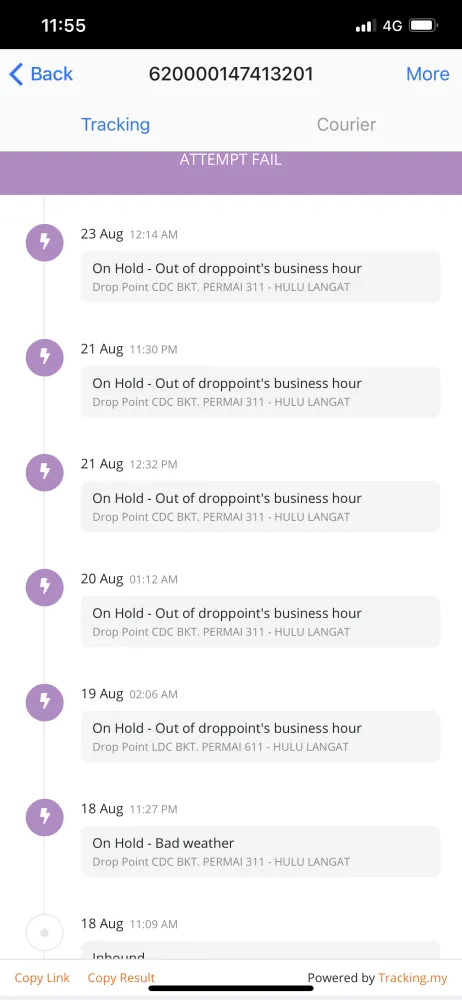Tap lightning icon beside 19 Aug 02:06 AM
462x1000 pixels.
45,702
